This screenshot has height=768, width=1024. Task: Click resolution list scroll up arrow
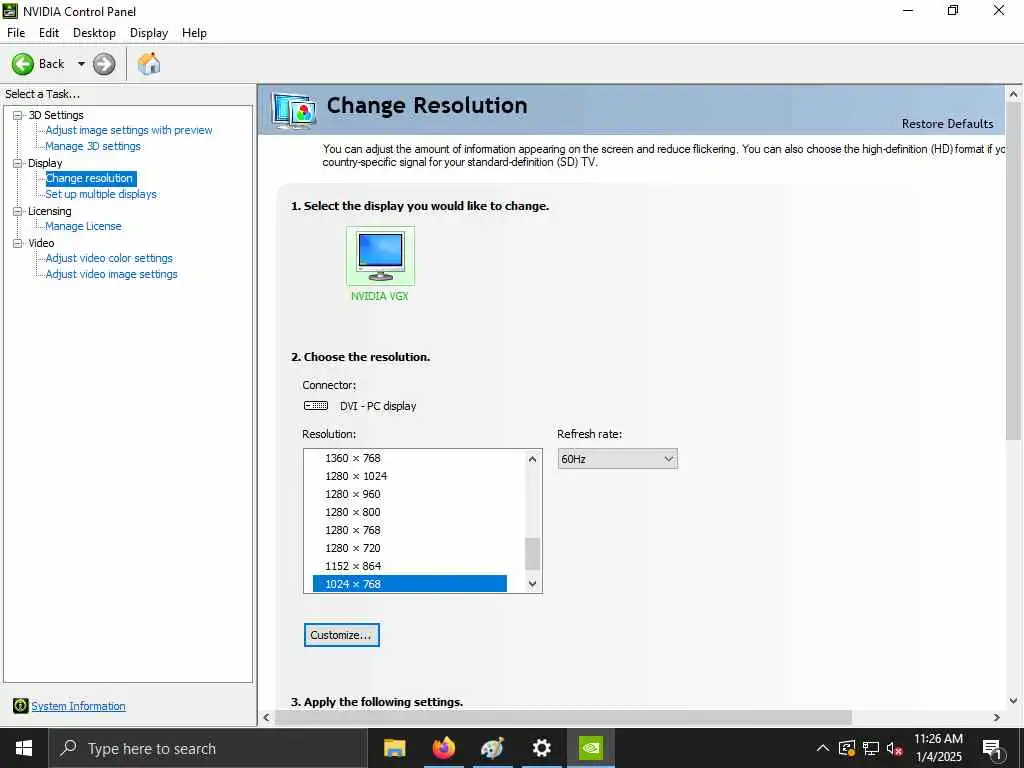pos(532,459)
